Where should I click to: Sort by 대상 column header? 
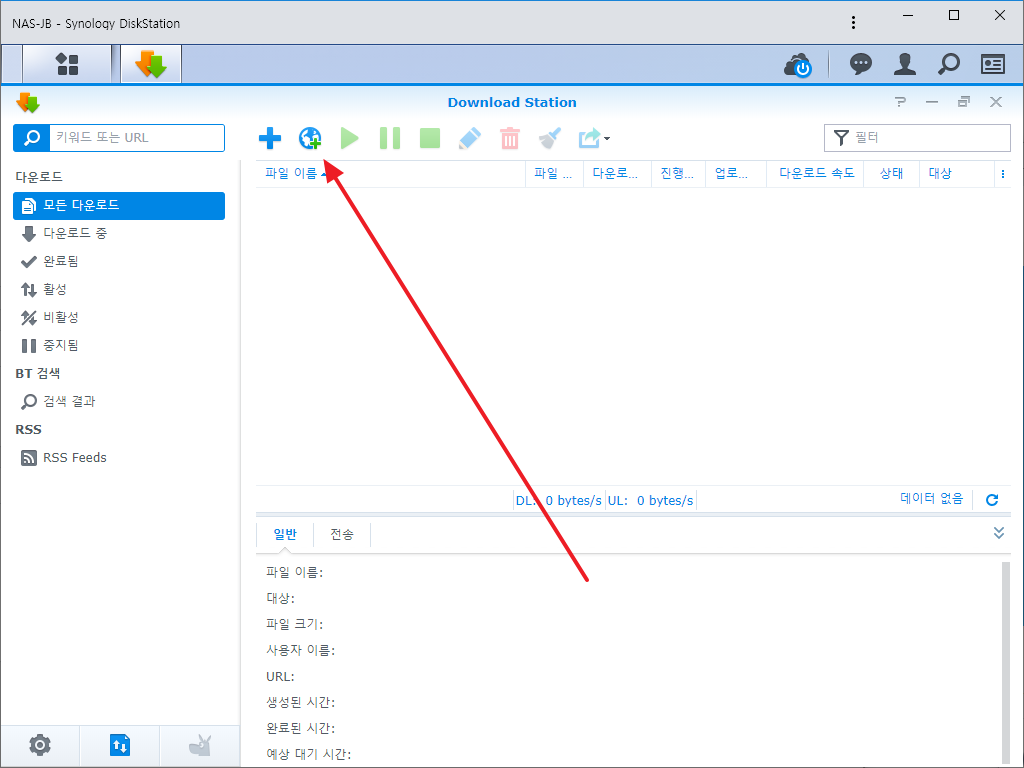click(957, 173)
